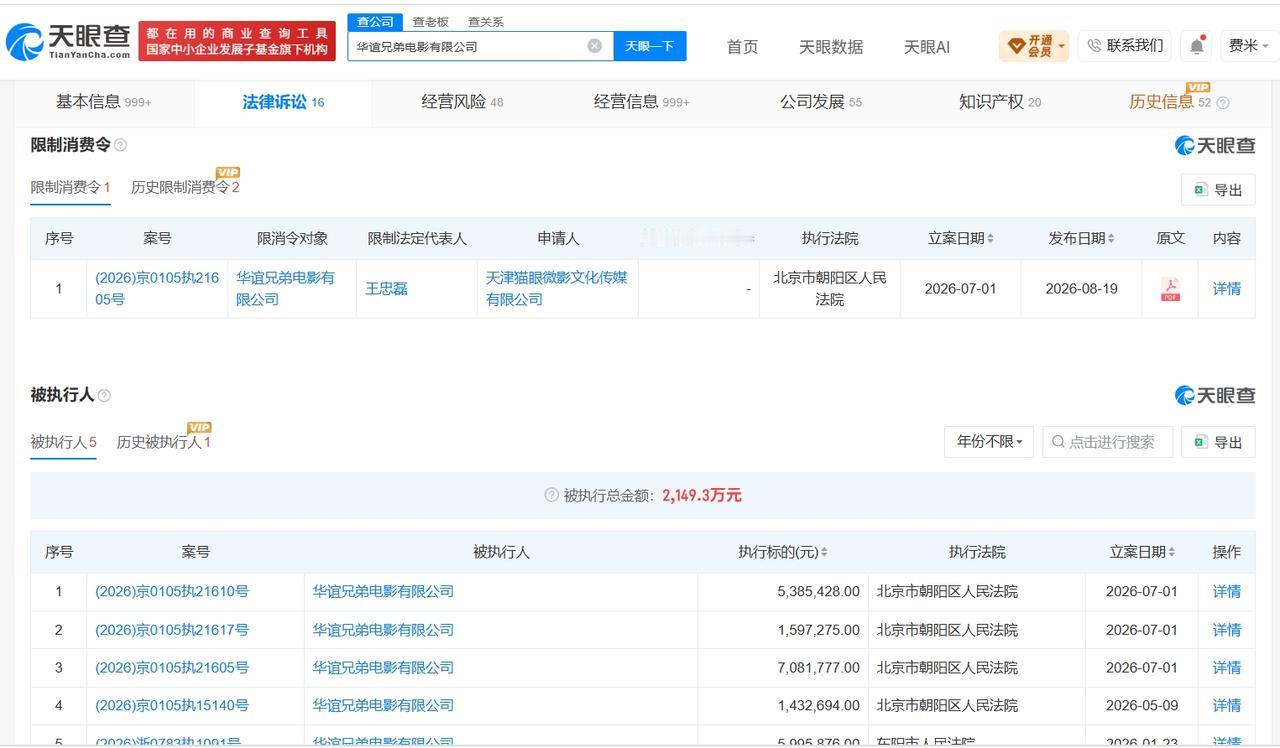Click the phone icon beside 联系我们
Viewport: 1280px width, 748px height.
coord(1094,46)
